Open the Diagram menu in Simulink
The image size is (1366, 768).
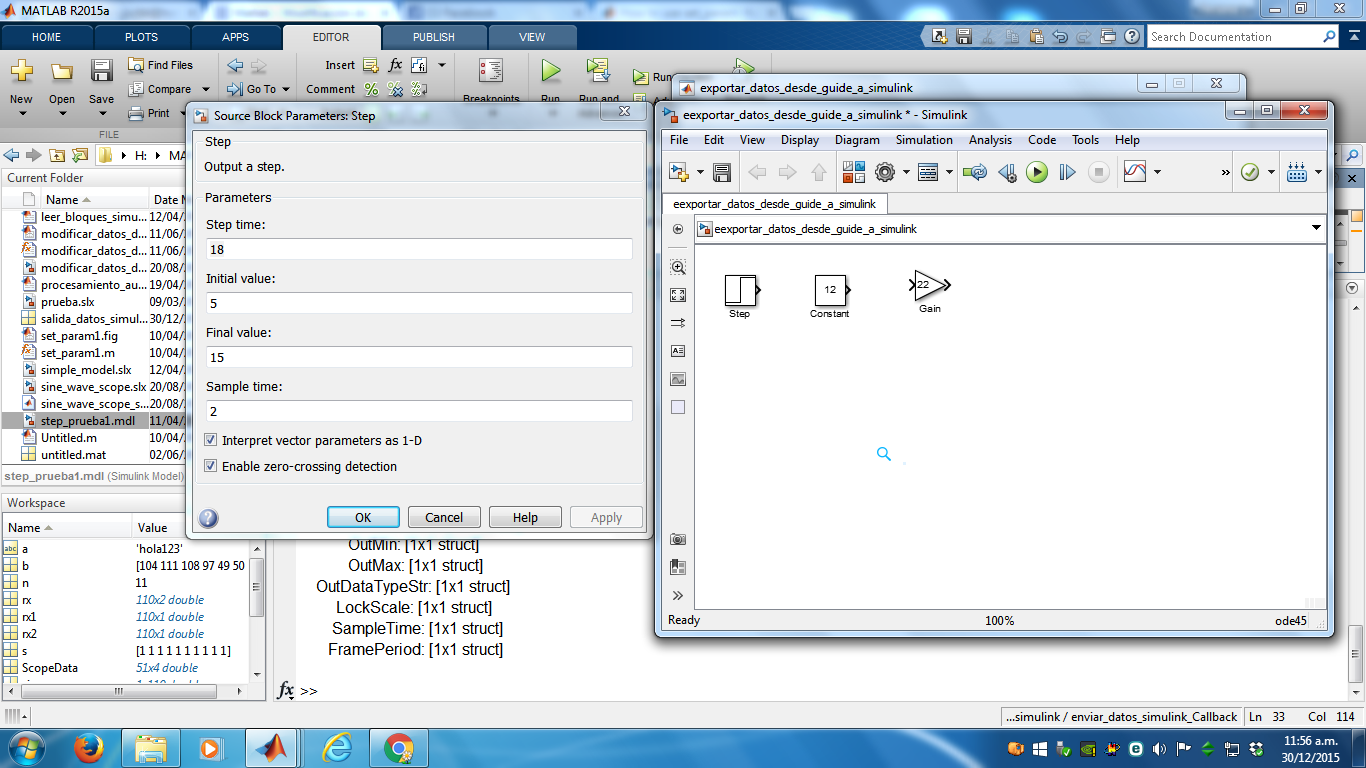click(857, 140)
